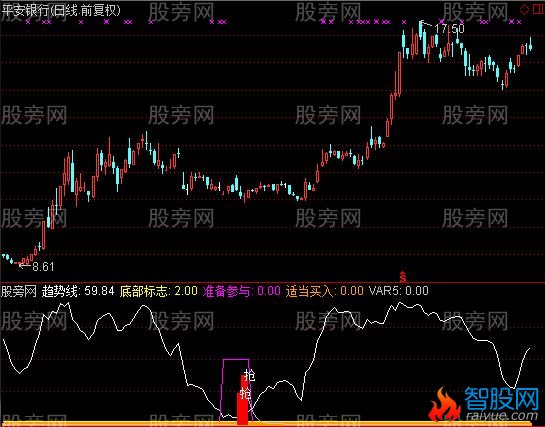The width and height of the screenshot is (545, 427).
Task: Click the upper 抢 signal label
Action: tap(249, 376)
